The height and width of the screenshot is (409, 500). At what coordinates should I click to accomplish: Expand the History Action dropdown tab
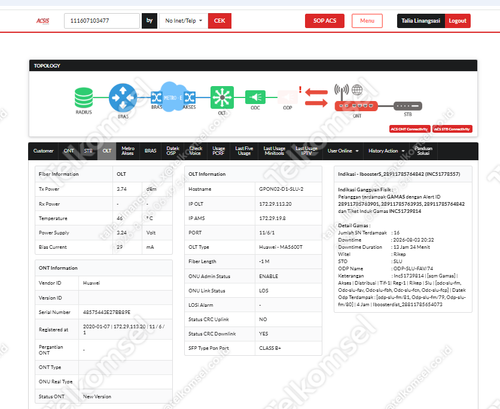pos(386,151)
